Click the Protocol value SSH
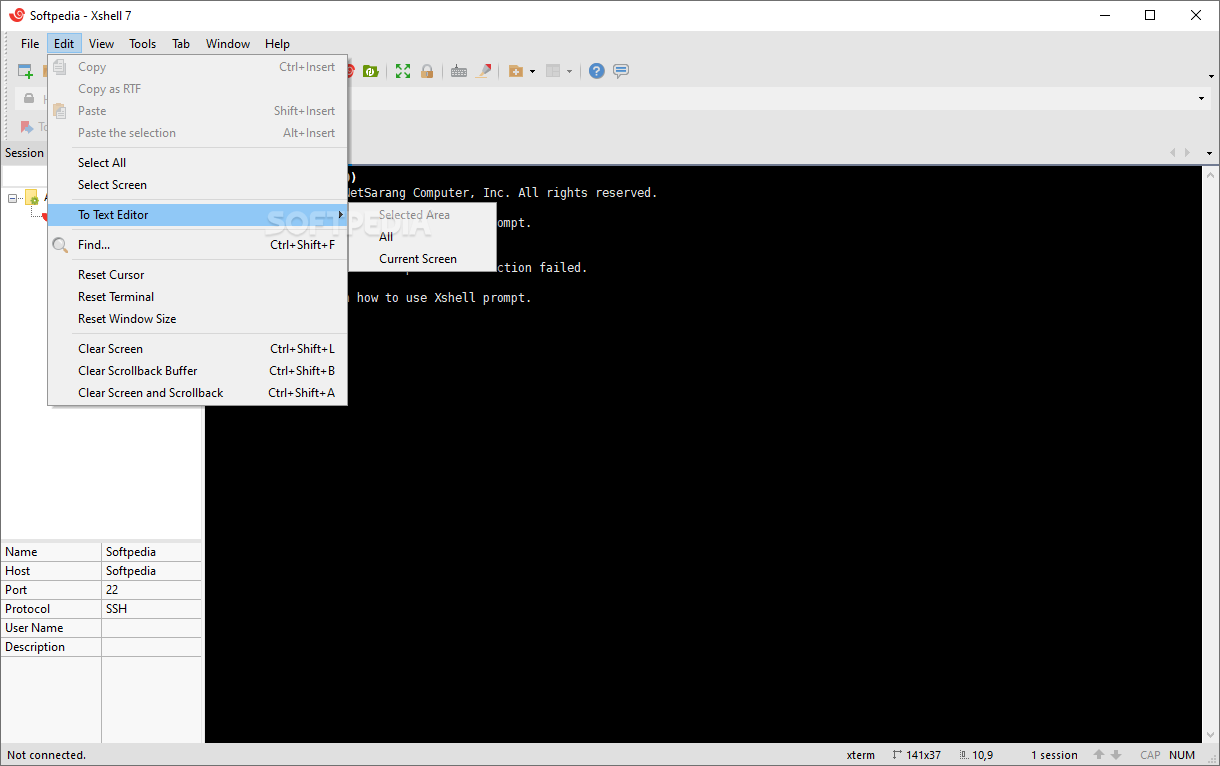The image size is (1220, 766). [116, 609]
